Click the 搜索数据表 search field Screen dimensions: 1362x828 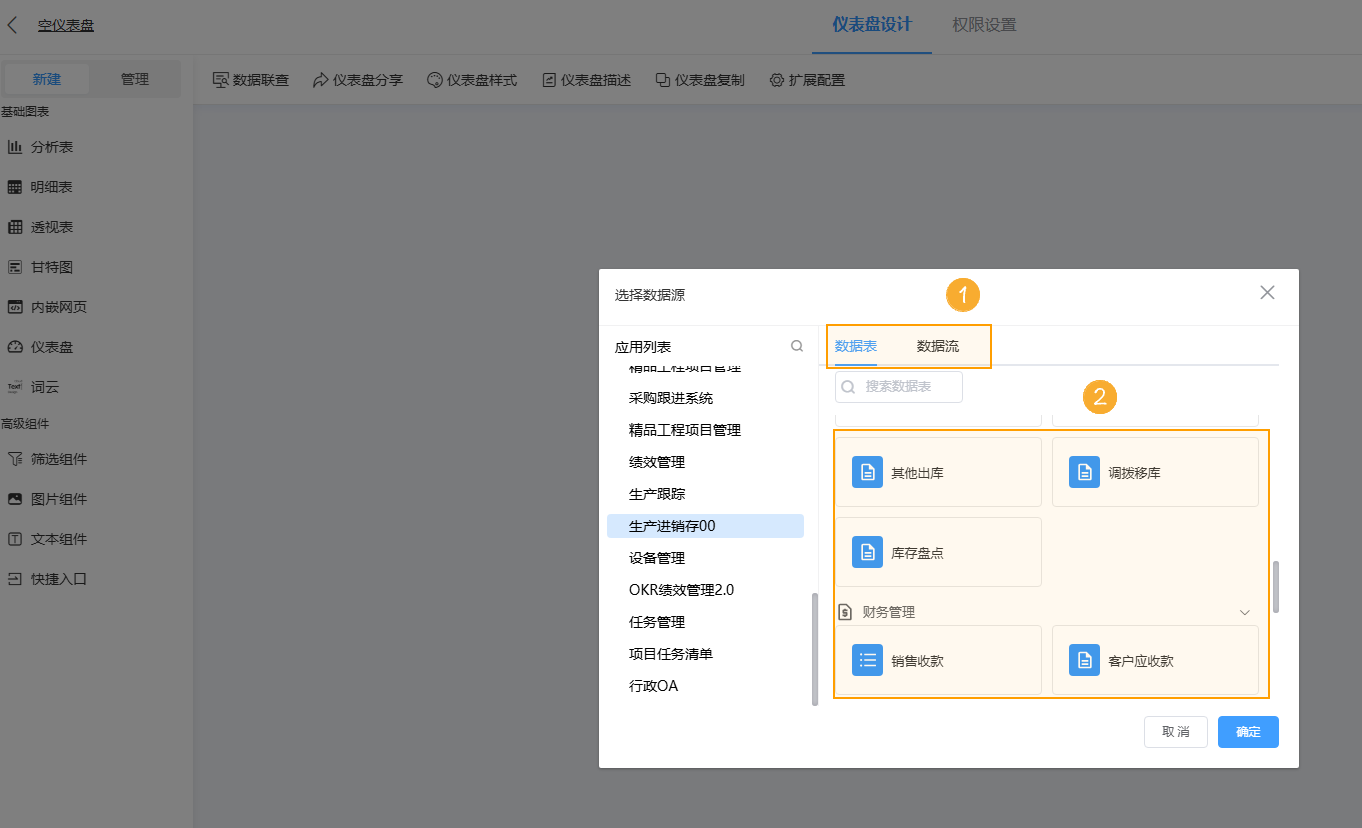click(898, 387)
